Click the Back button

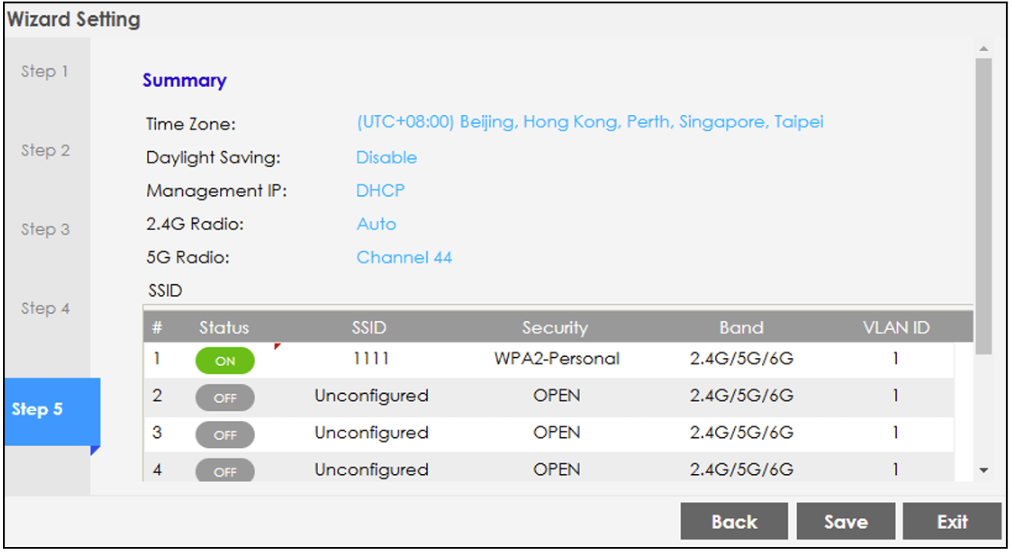tap(734, 522)
